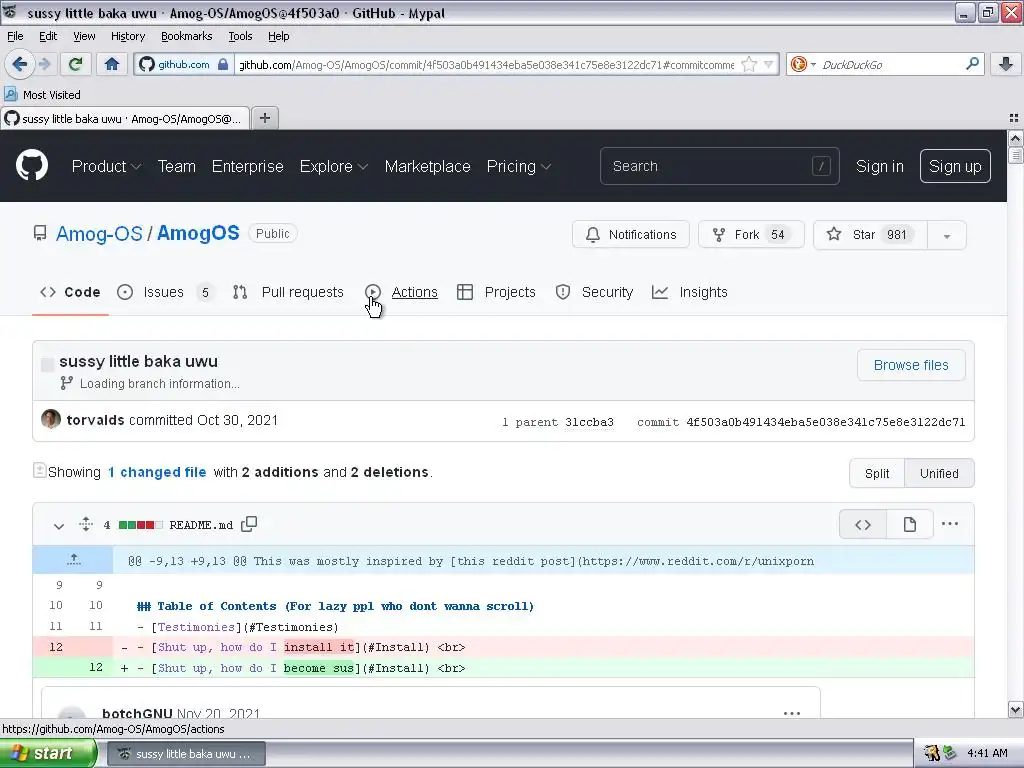Open the Edit menu
Viewport: 1024px width, 768px height.
(48, 36)
